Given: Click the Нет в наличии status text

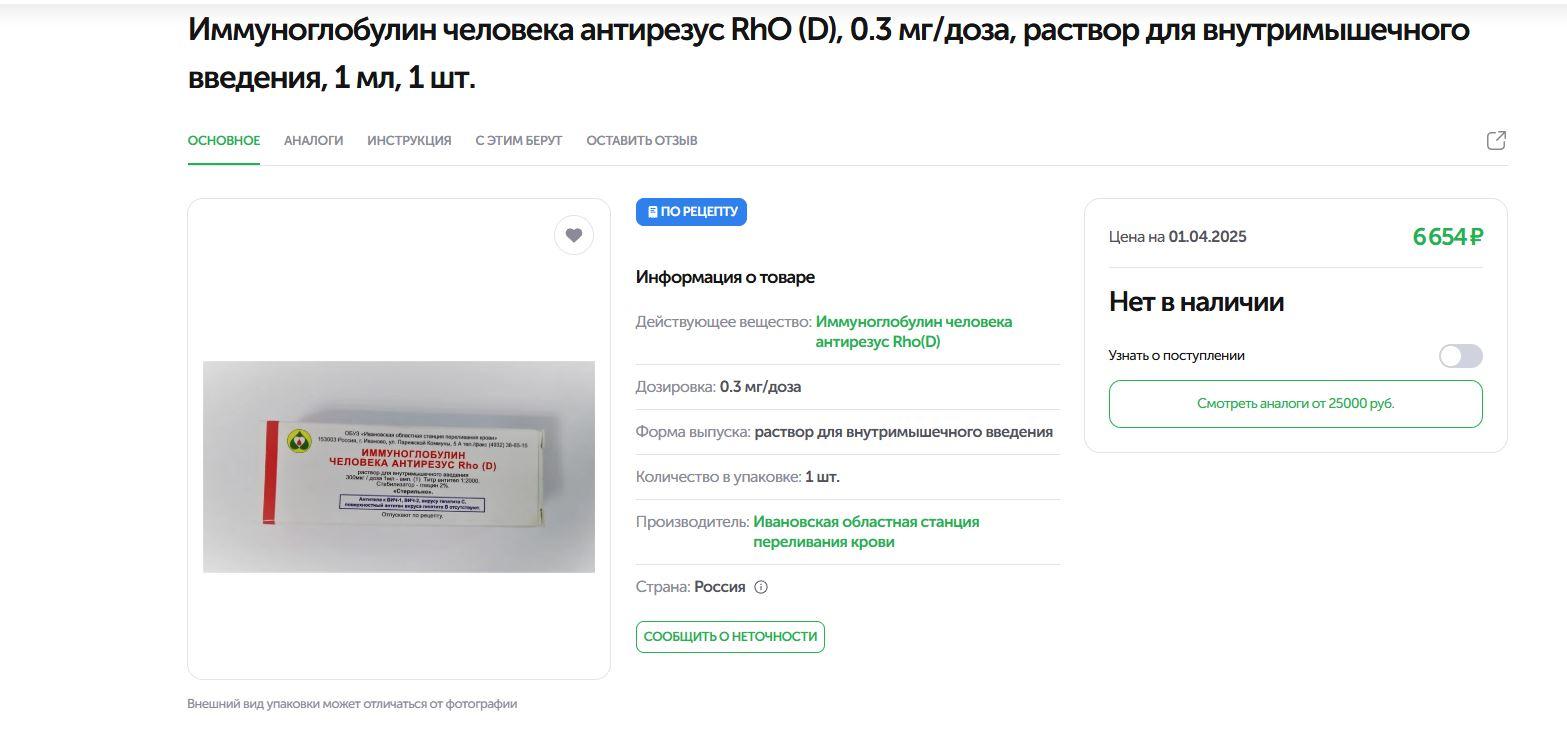Looking at the screenshot, I should pyautogui.click(x=1196, y=302).
